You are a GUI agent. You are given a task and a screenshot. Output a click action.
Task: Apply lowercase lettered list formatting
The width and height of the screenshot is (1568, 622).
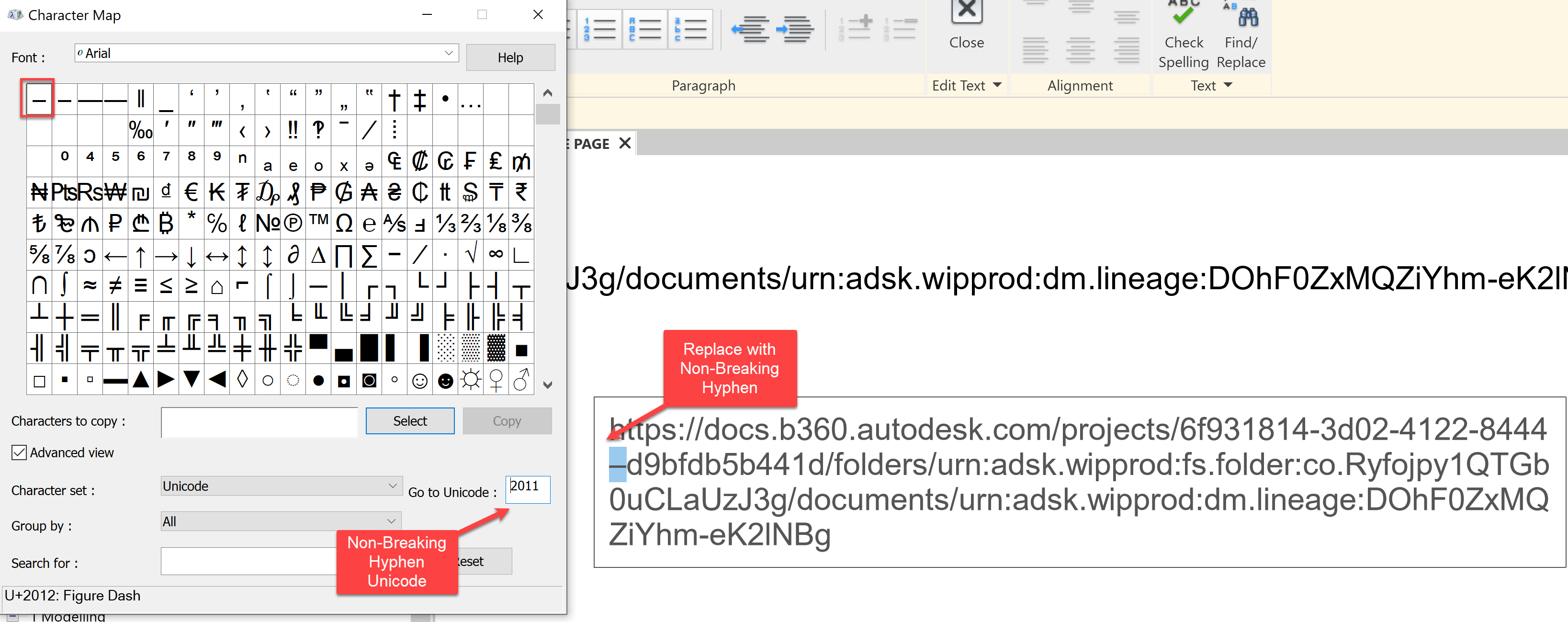[690, 29]
